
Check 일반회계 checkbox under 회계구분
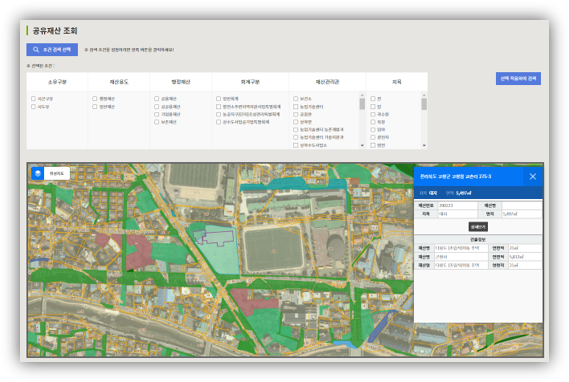[x=218, y=99]
